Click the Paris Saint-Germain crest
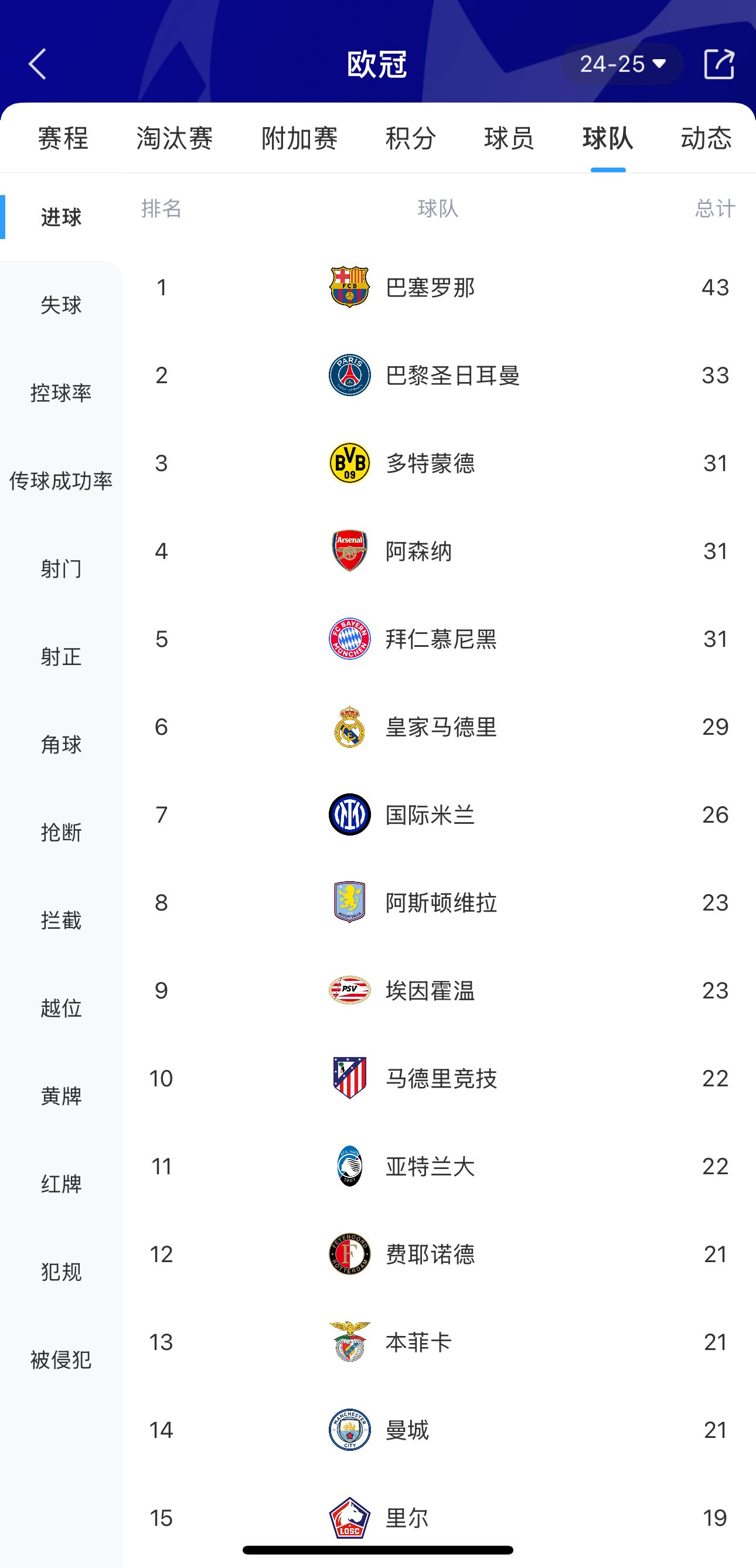Screen dimensions: 756x1568 click(349, 375)
